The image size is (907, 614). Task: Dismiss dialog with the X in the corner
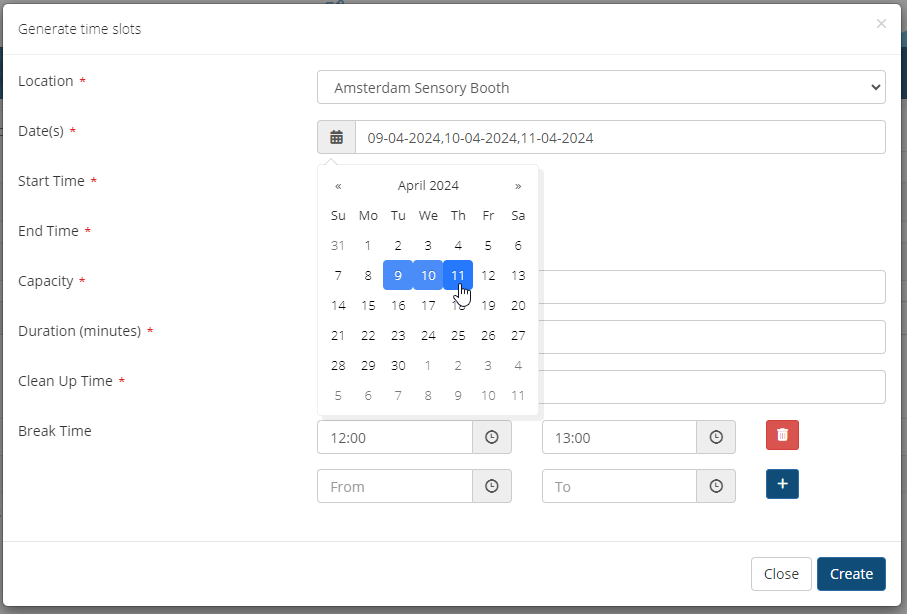pyautogui.click(x=881, y=24)
